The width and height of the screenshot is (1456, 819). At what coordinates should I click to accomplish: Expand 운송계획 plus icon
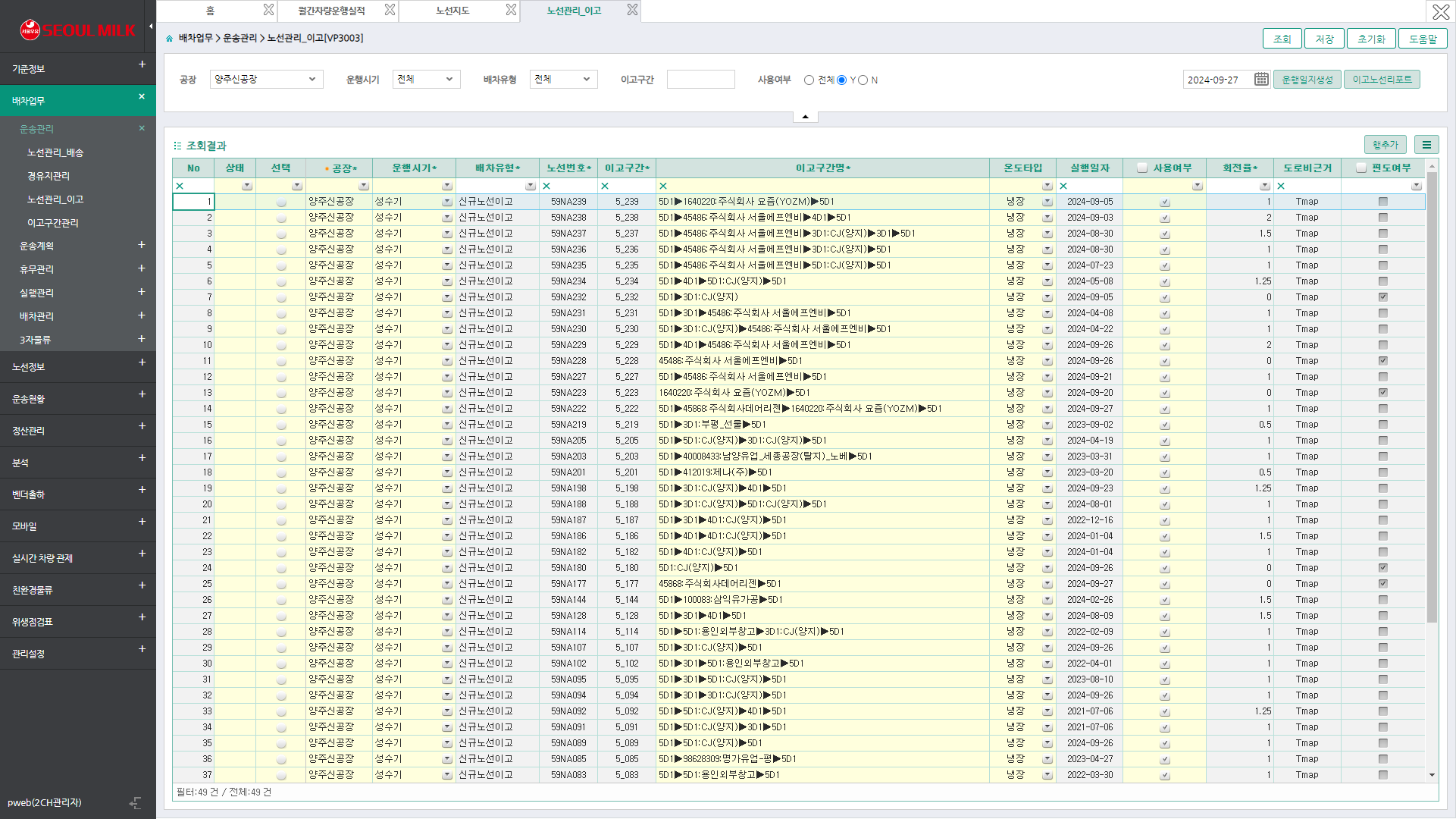pos(142,244)
